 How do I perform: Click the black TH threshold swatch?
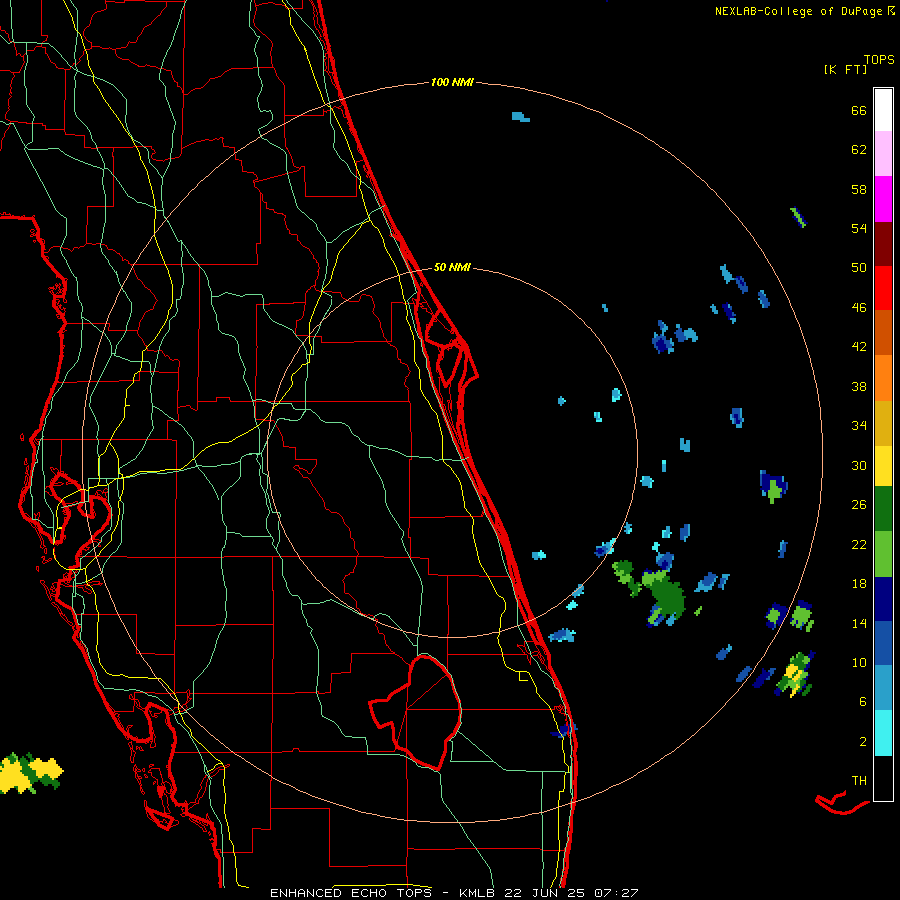883,778
